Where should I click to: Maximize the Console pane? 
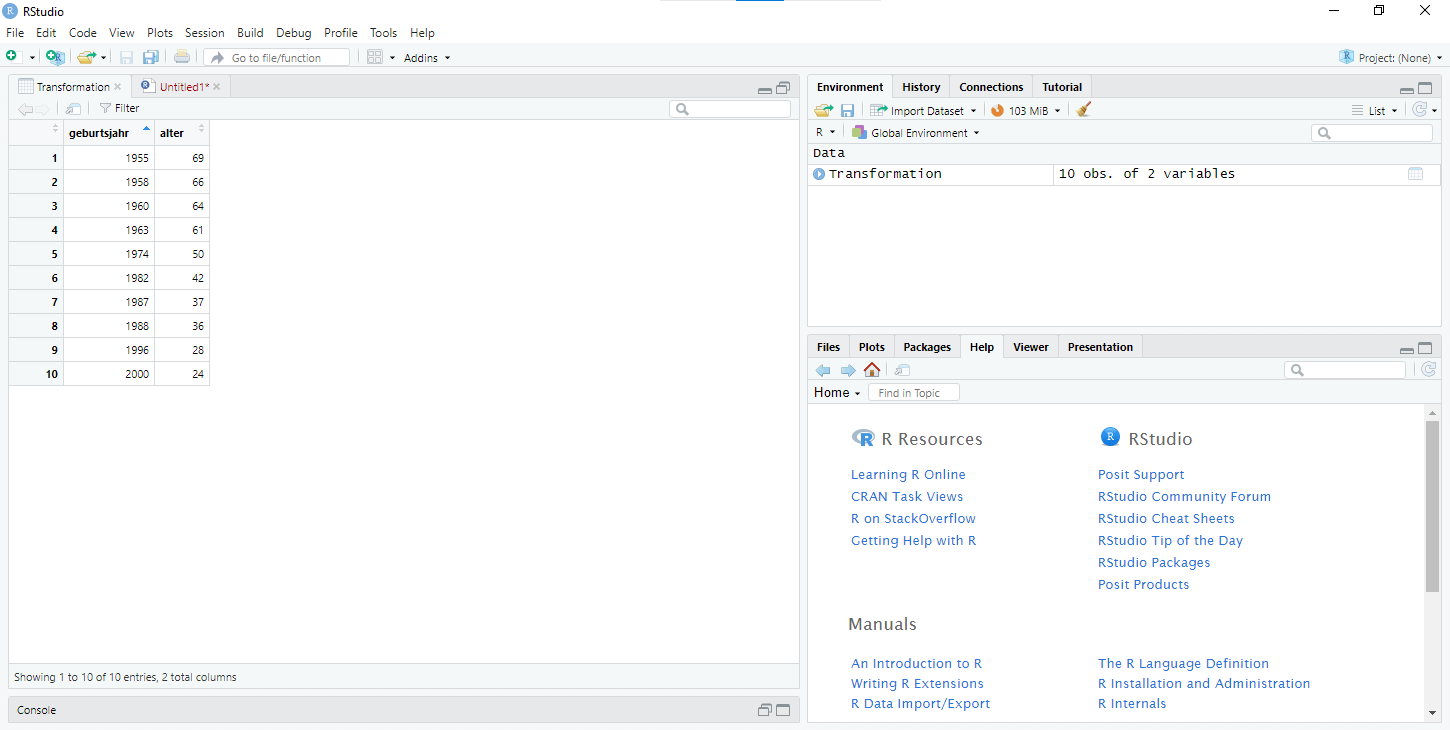tap(783, 710)
